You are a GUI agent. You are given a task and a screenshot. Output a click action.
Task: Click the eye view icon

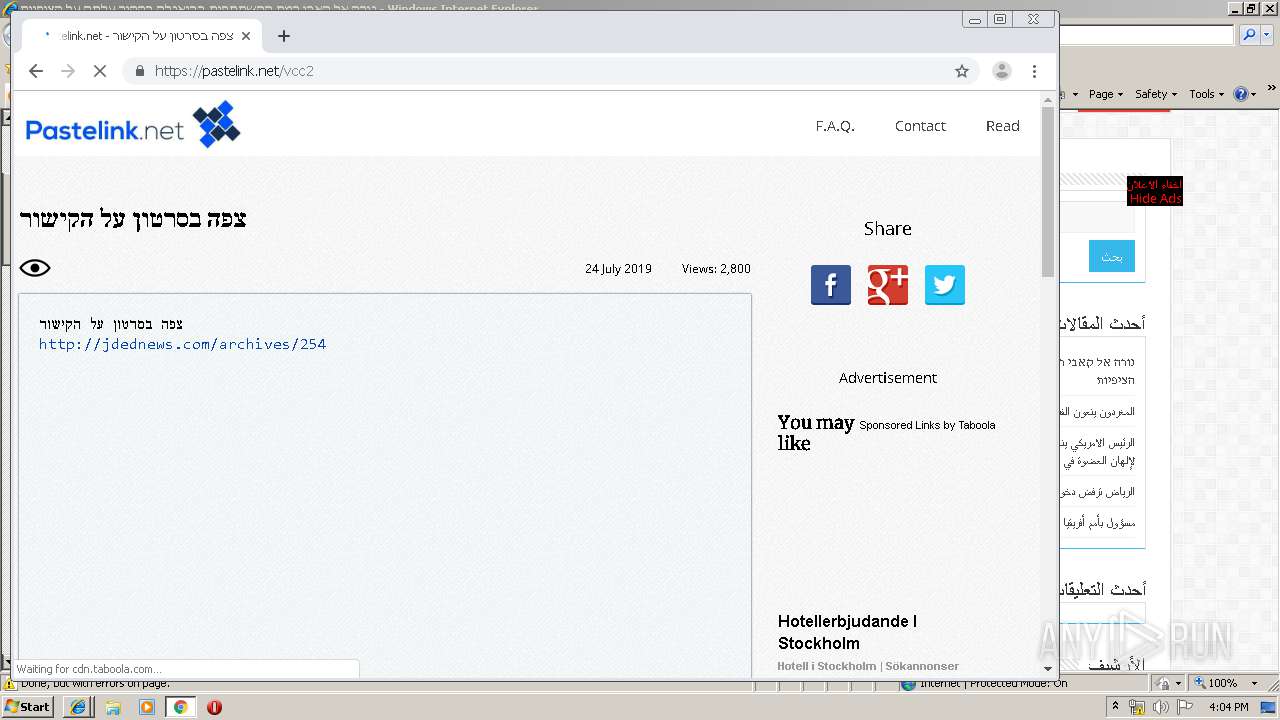35,268
